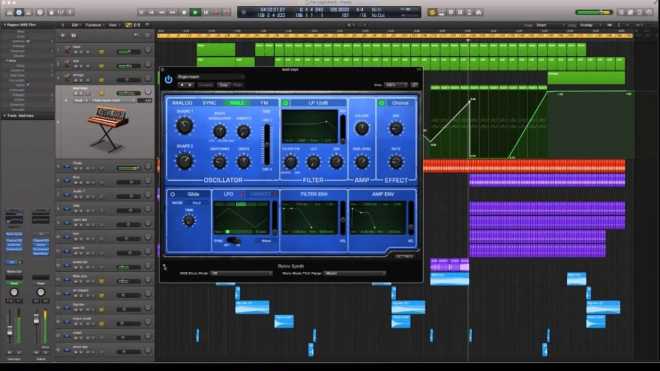The height and width of the screenshot is (371, 660).
Task: Click the Amp Volume knob
Action: click(362, 128)
